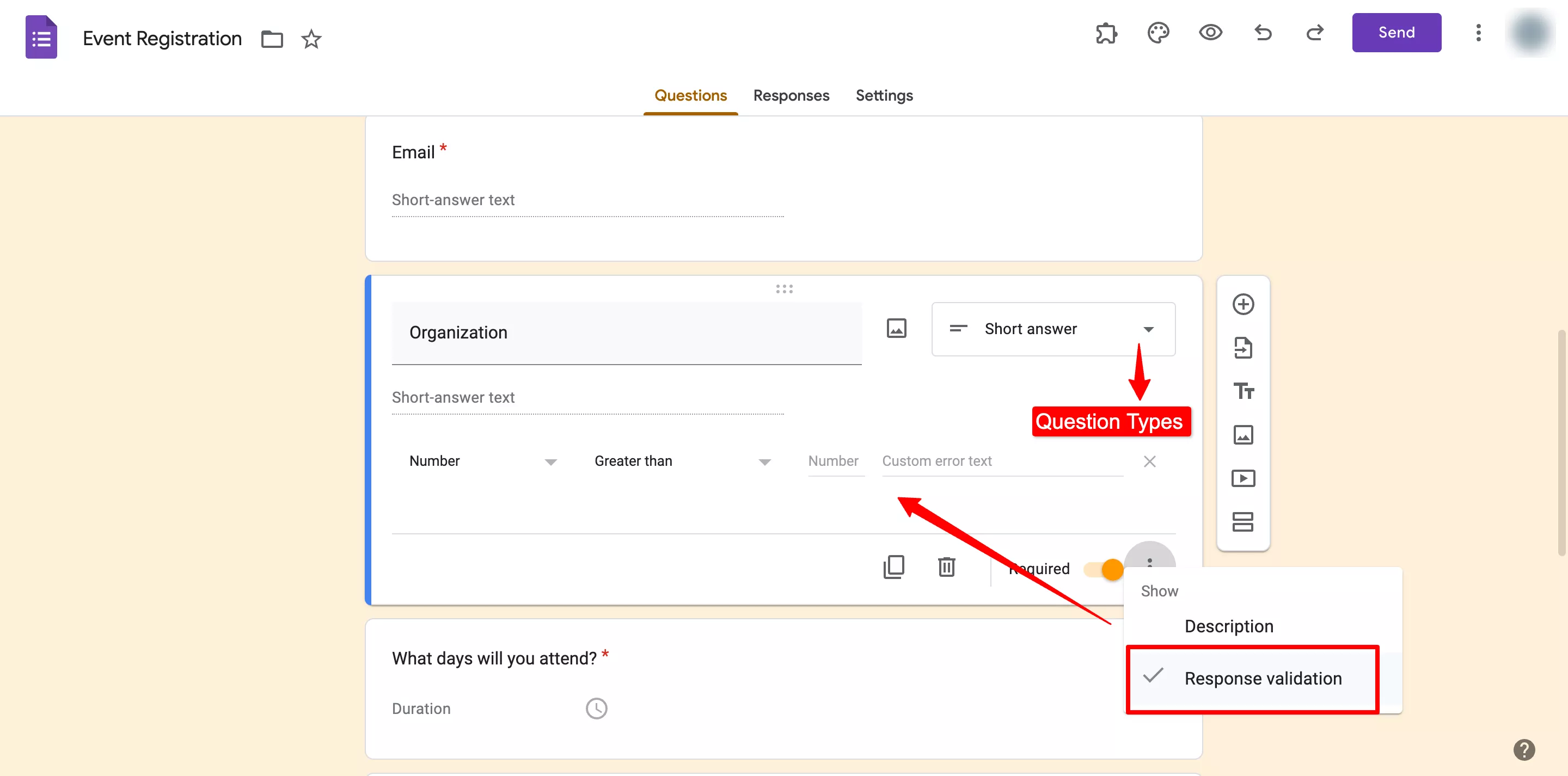Enable Response validation option

coord(1263,678)
